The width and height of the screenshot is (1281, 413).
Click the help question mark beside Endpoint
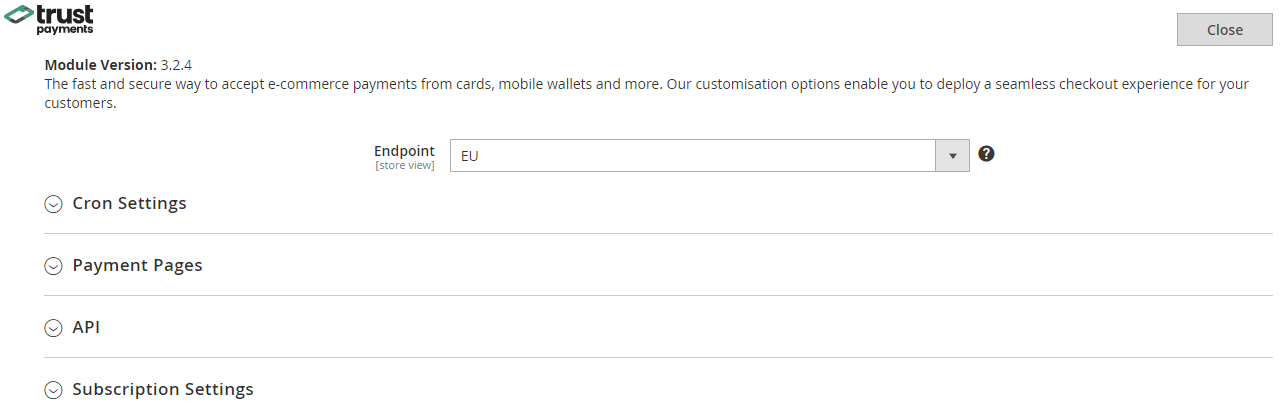[986, 154]
